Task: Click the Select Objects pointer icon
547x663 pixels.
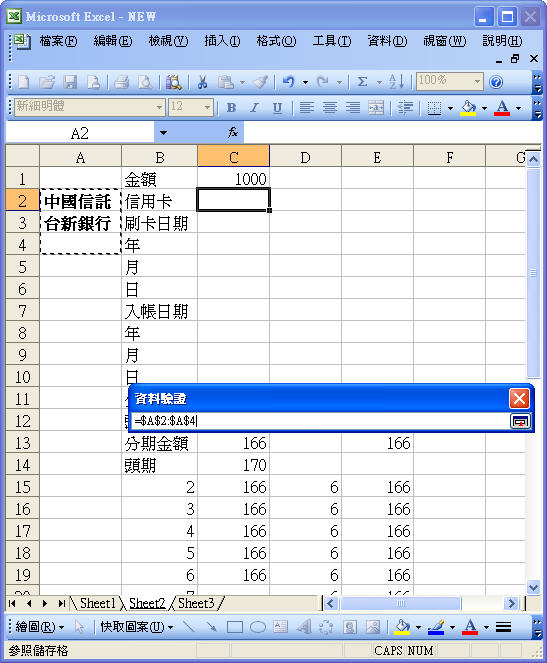Action: [79, 627]
